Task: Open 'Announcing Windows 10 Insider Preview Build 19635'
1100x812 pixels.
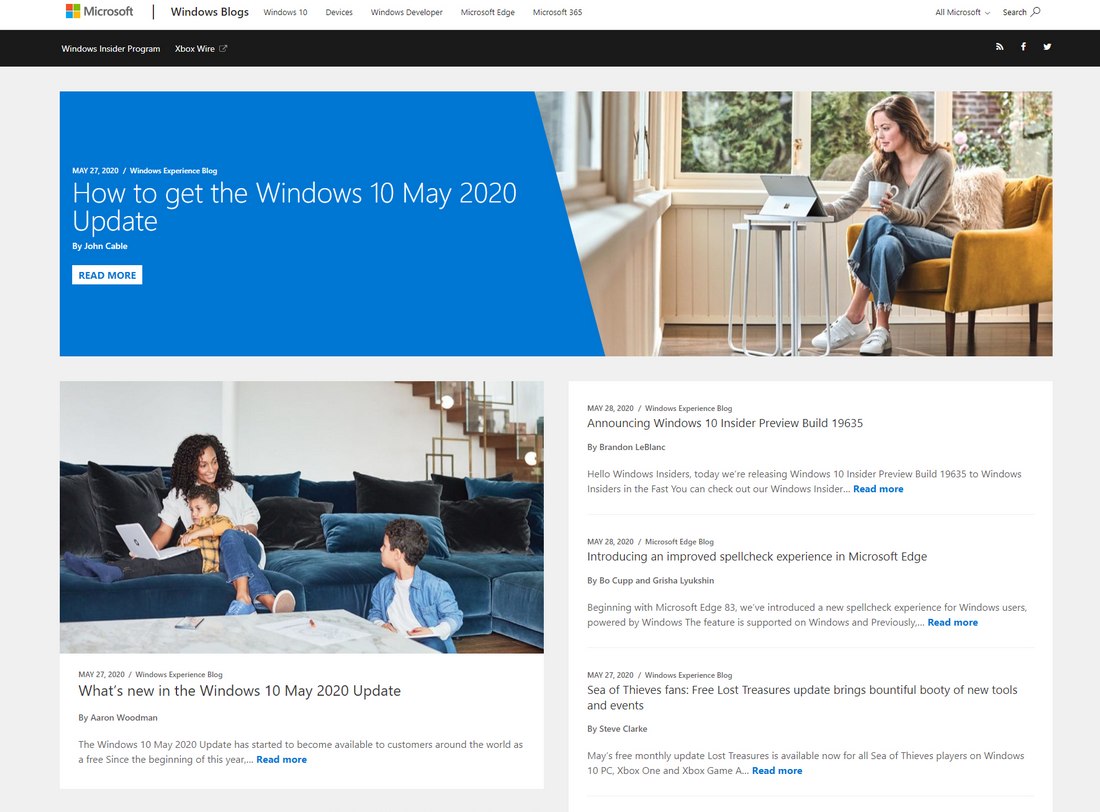Action: click(x=725, y=423)
